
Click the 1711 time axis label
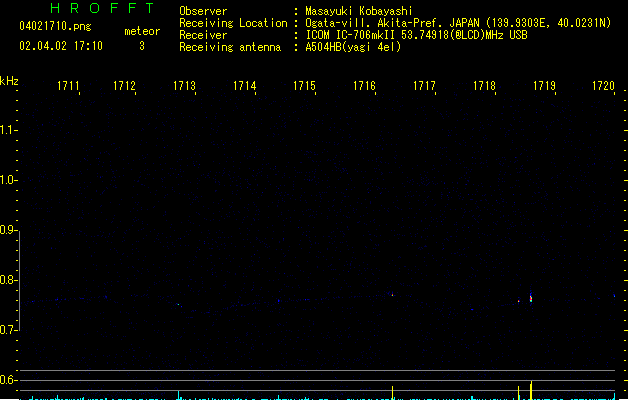click(x=68, y=86)
